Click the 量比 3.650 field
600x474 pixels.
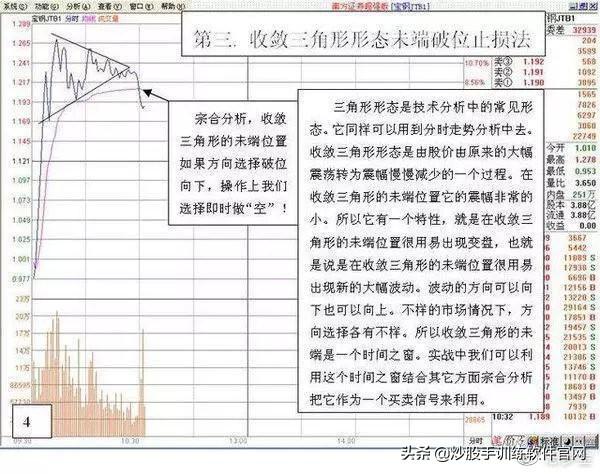[x=571, y=182]
